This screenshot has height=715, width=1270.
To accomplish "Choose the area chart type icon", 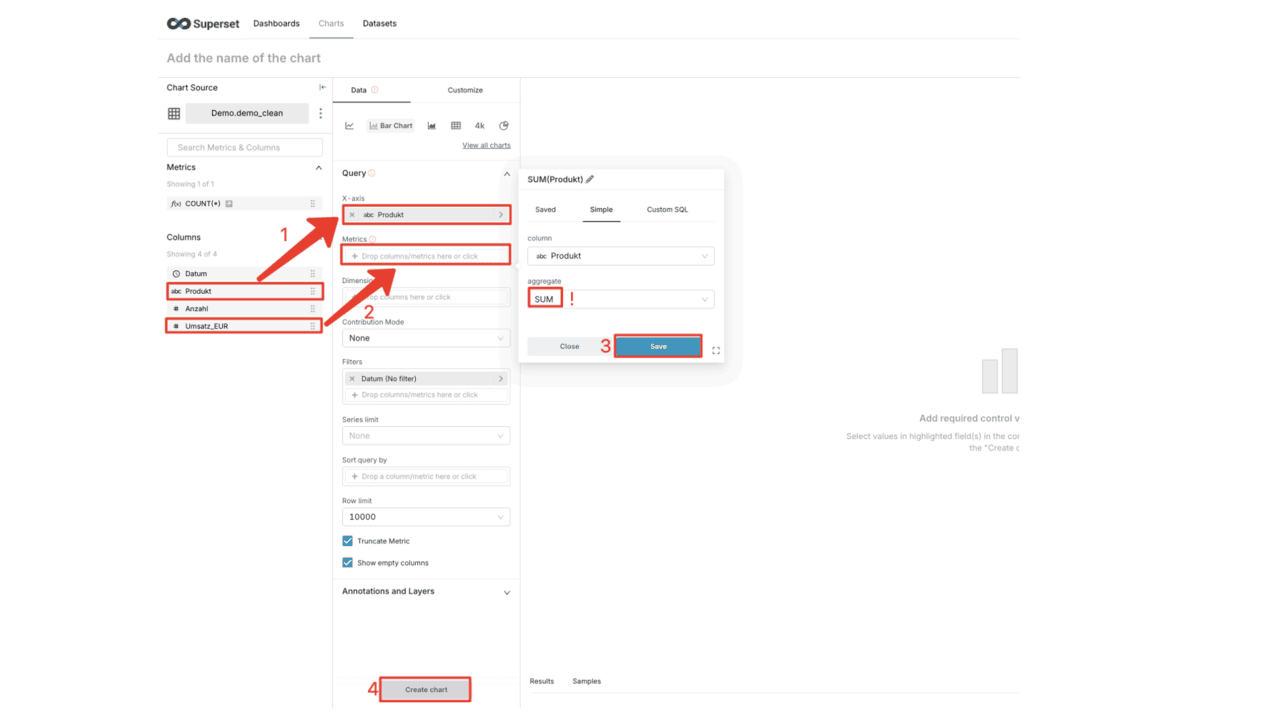I will click(432, 126).
